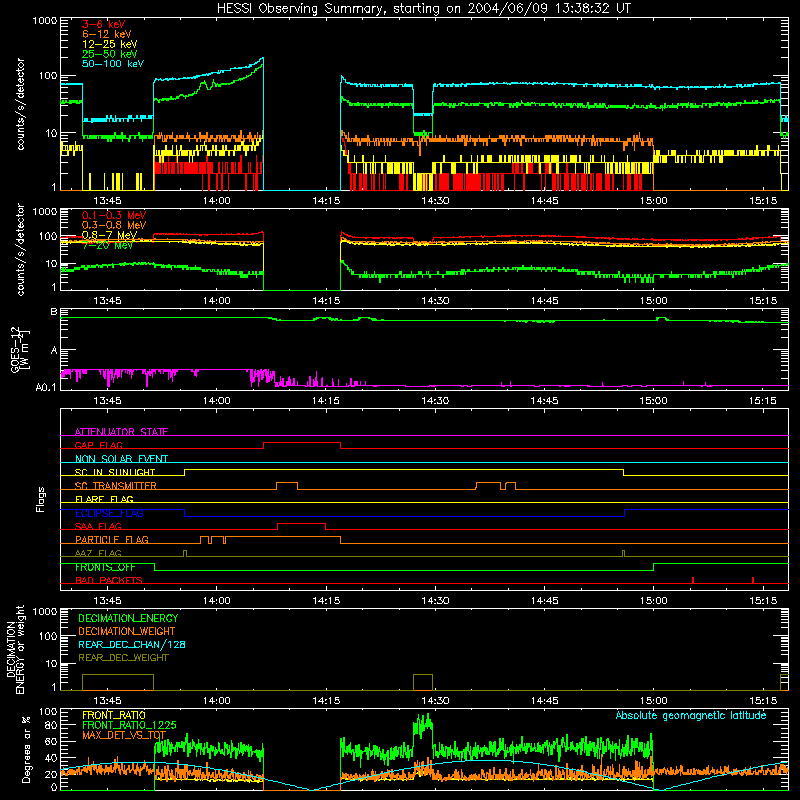Click the yellow FRONT_RATIO legend label
The image size is (800, 800).
point(114,715)
